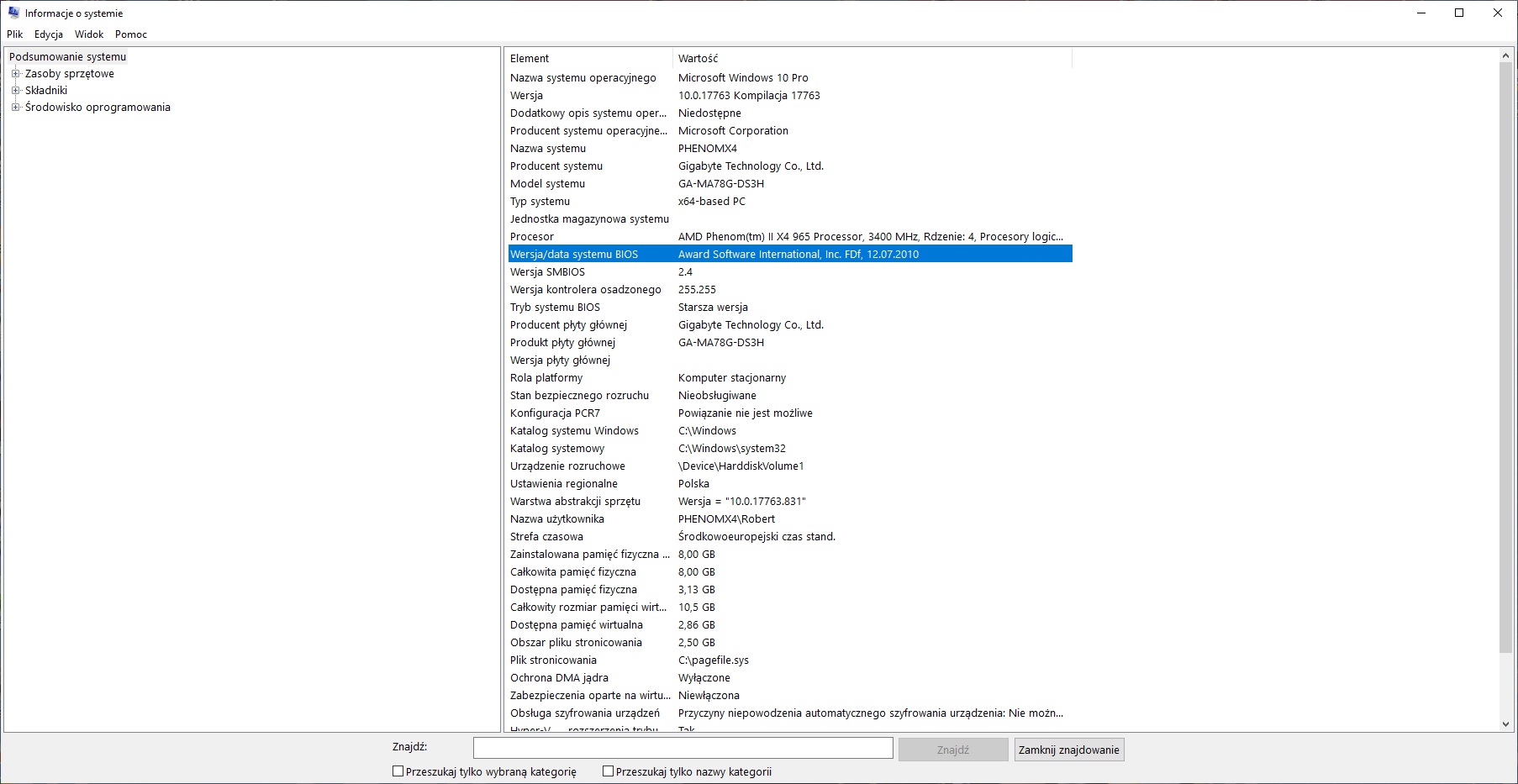The height and width of the screenshot is (784, 1518).
Task: Maximize the Informacje o systemie window
Action: click(x=1459, y=13)
